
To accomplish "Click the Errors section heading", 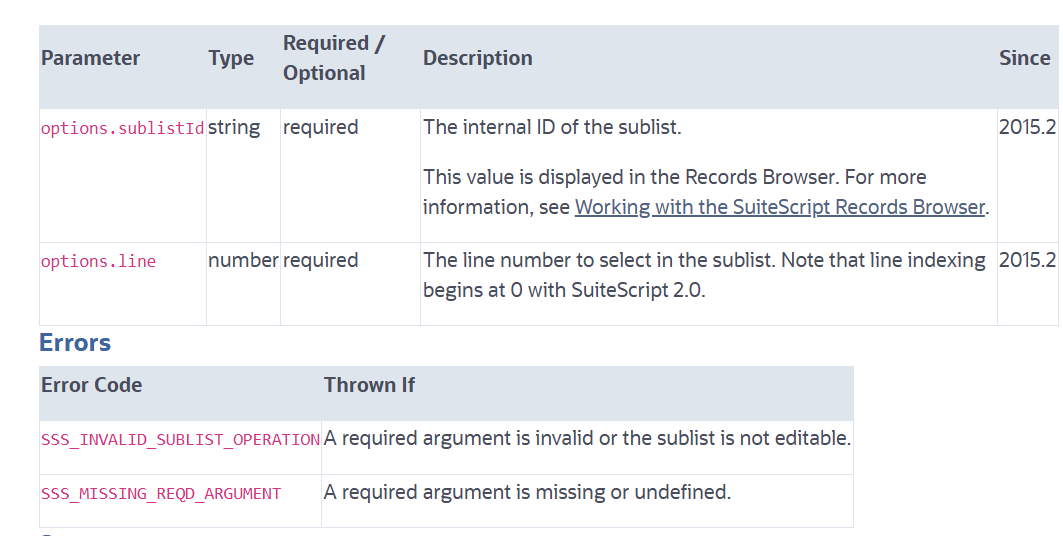I will (75, 343).
